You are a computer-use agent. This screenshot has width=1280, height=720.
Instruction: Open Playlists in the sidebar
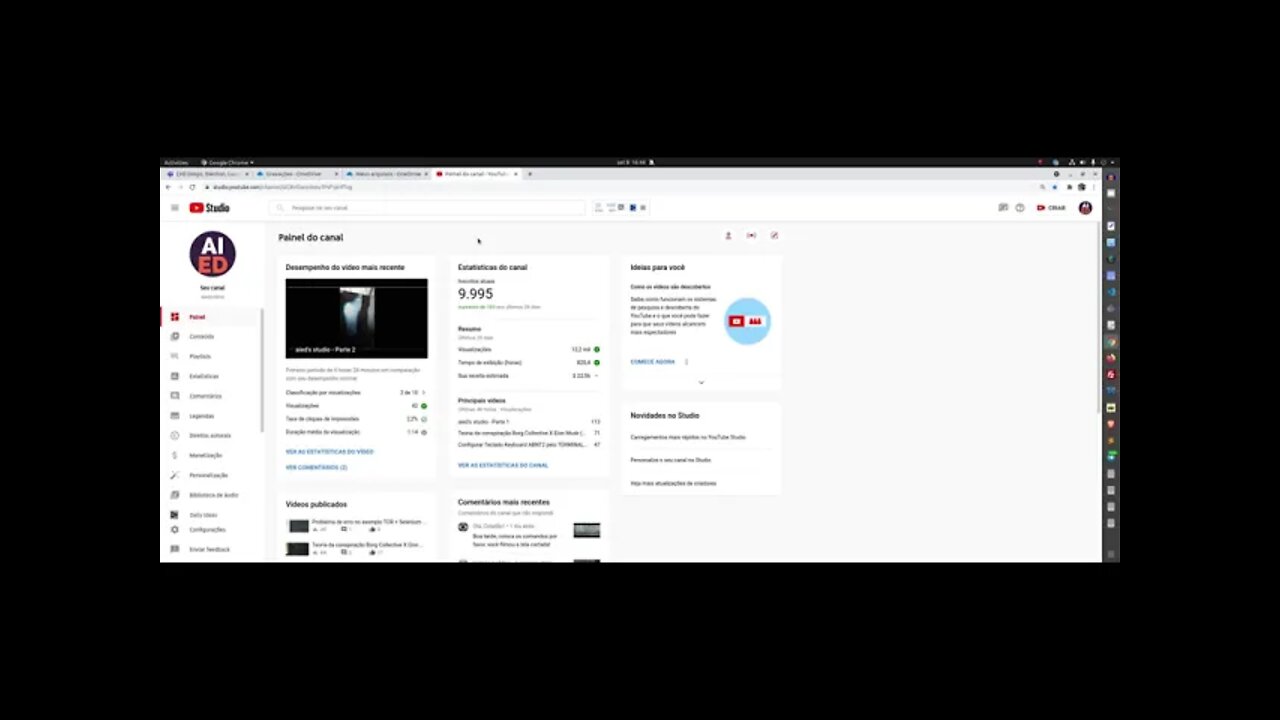[210, 356]
